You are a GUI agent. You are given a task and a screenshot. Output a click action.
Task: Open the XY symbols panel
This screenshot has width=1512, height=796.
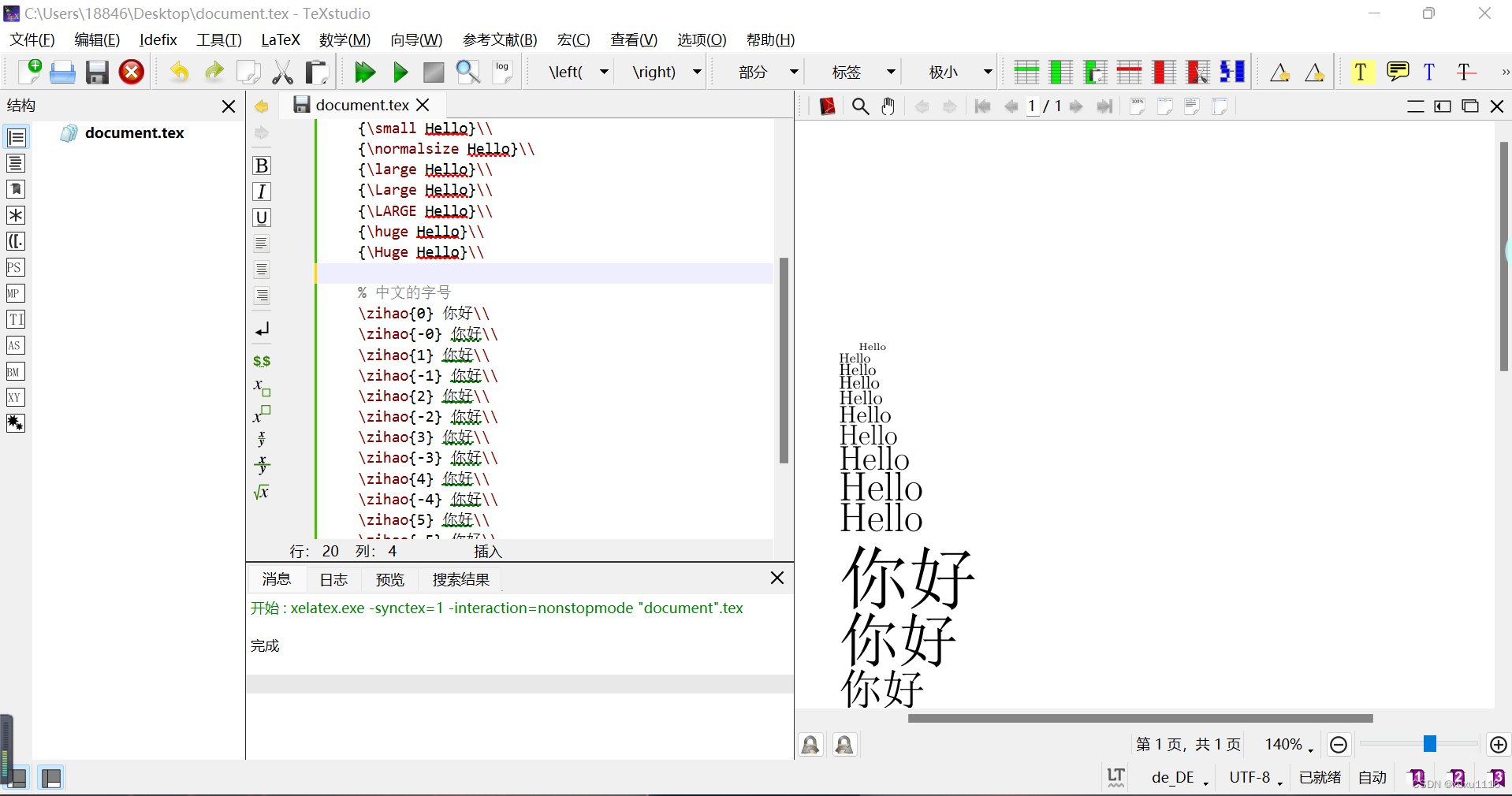tap(16, 397)
